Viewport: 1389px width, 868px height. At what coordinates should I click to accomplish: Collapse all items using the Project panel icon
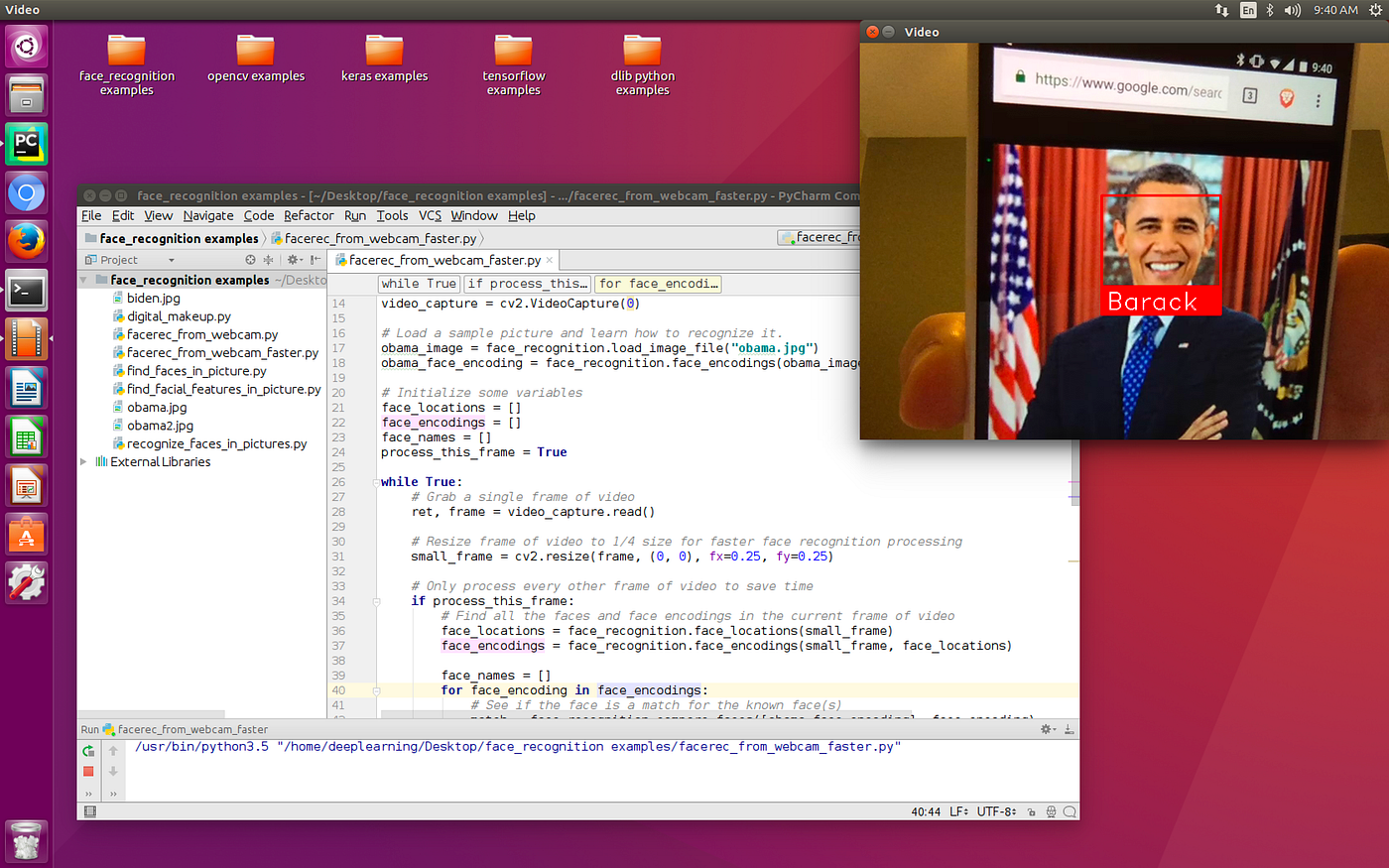click(269, 259)
